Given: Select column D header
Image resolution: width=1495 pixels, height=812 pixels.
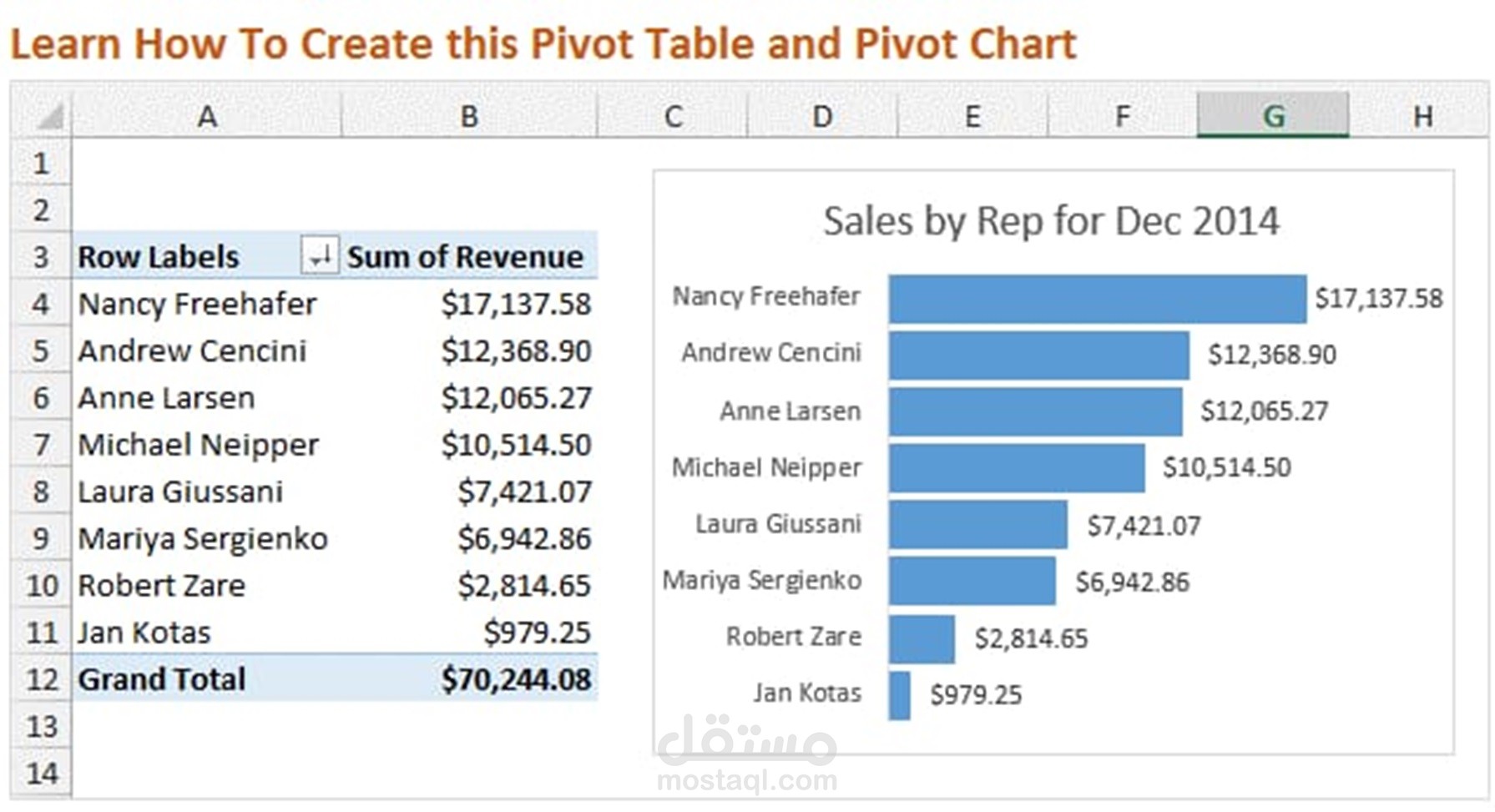Looking at the screenshot, I should tap(822, 116).
